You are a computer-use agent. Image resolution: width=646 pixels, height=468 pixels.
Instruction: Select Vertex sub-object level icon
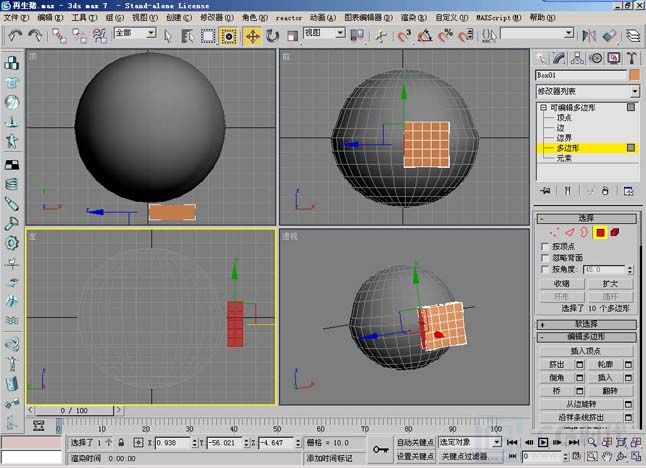click(x=554, y=233)
